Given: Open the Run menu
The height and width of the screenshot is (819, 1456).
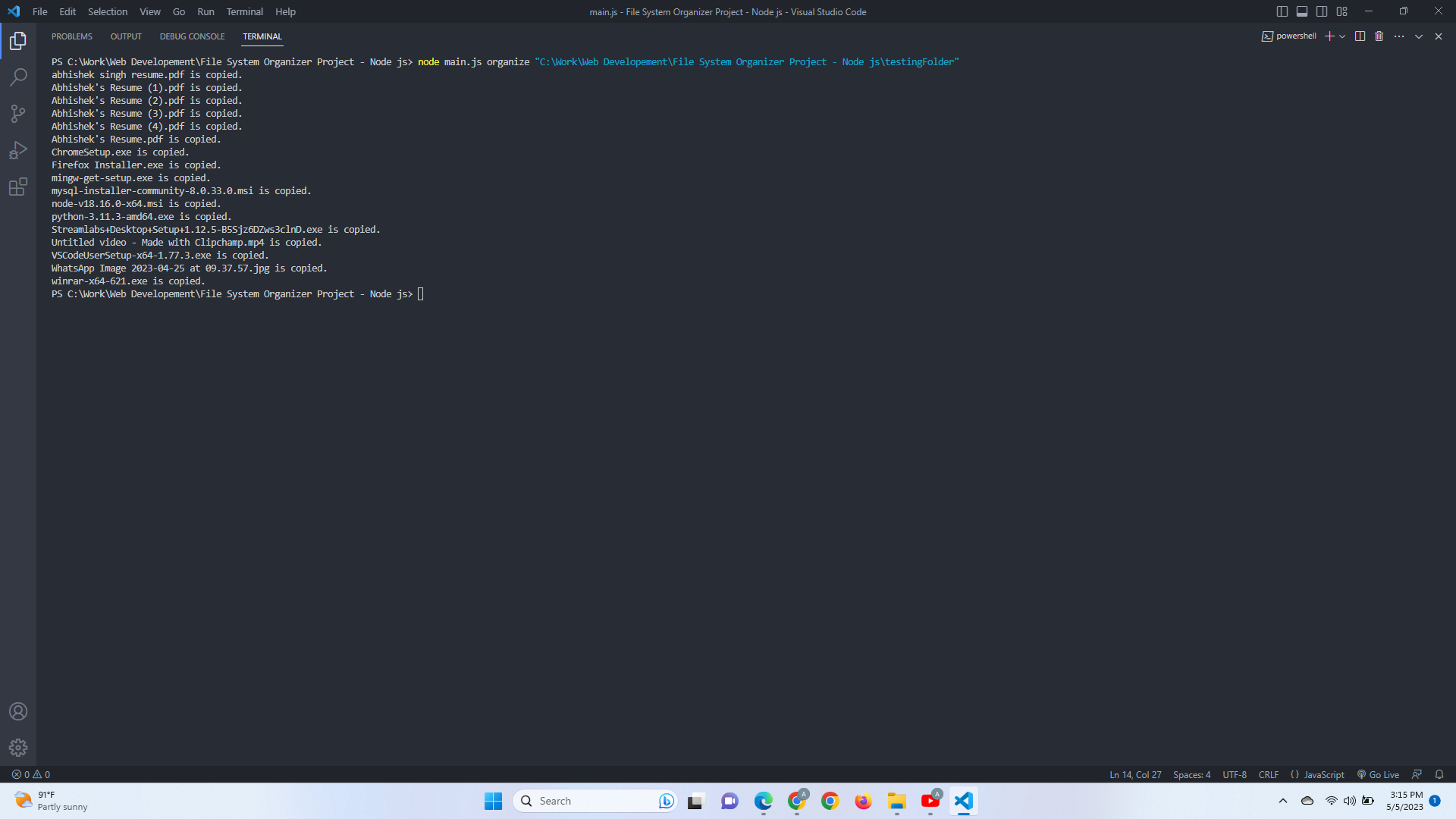Looking at the screenshot, I should click(x=206, y=11).
